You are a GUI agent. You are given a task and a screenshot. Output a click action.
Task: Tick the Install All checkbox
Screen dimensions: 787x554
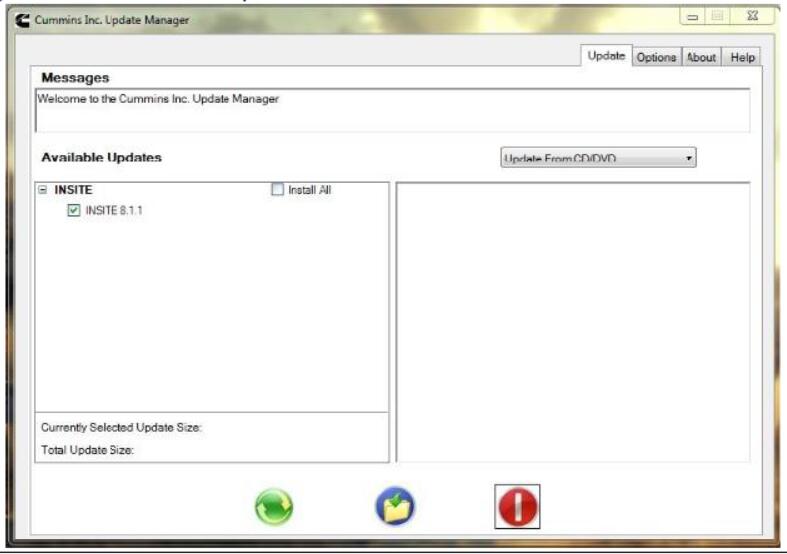(x=278, y=190)
